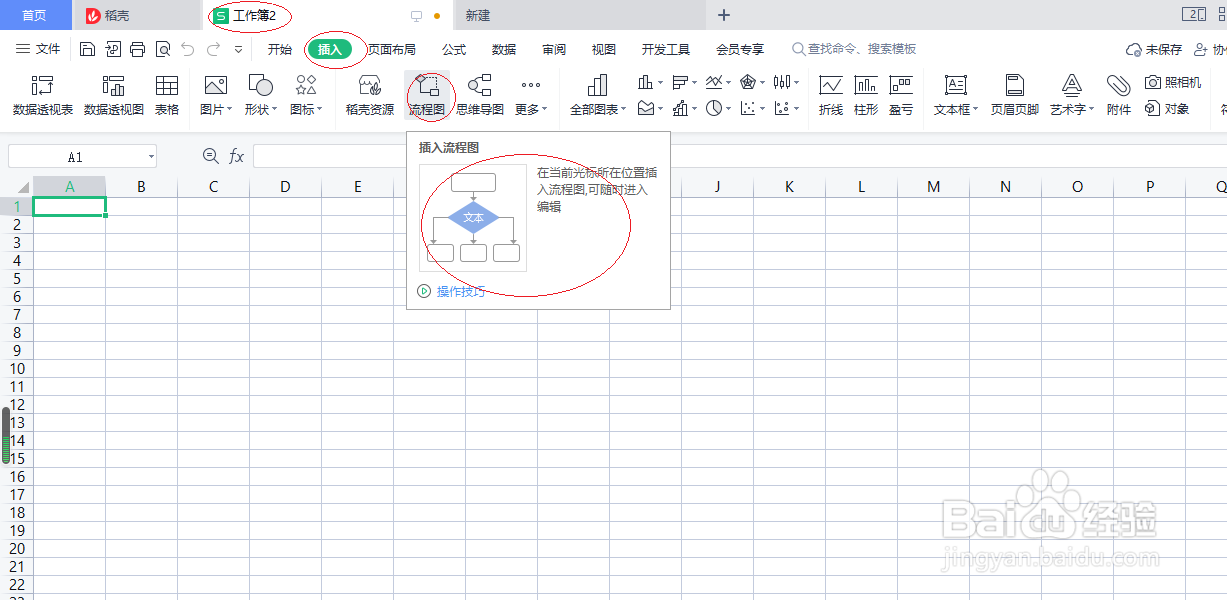Save the workbook using the save icon
Screen dimensions: 1227x600
click(87, 49)
